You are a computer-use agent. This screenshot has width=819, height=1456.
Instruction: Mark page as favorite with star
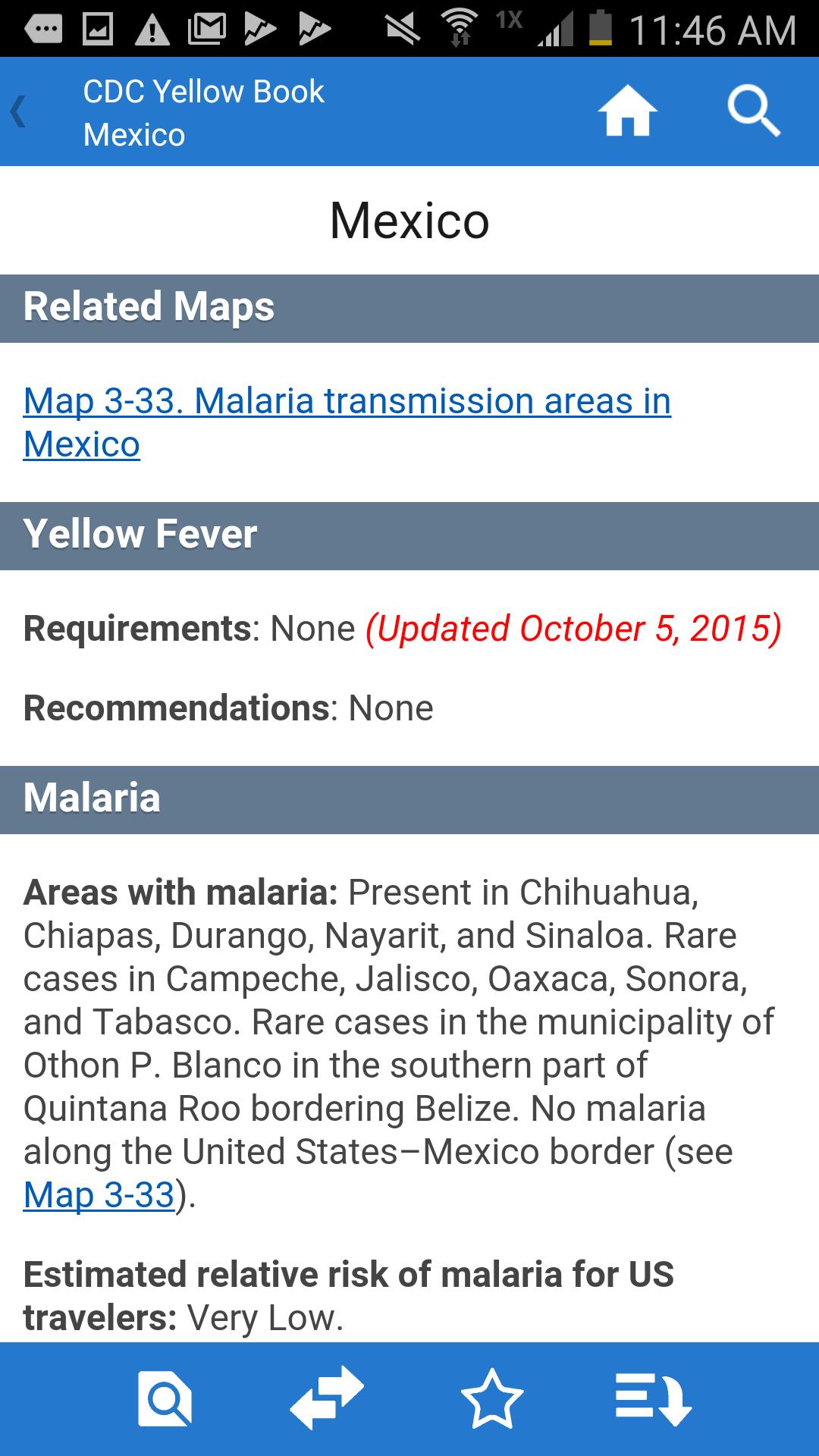tap(492, 1398)
